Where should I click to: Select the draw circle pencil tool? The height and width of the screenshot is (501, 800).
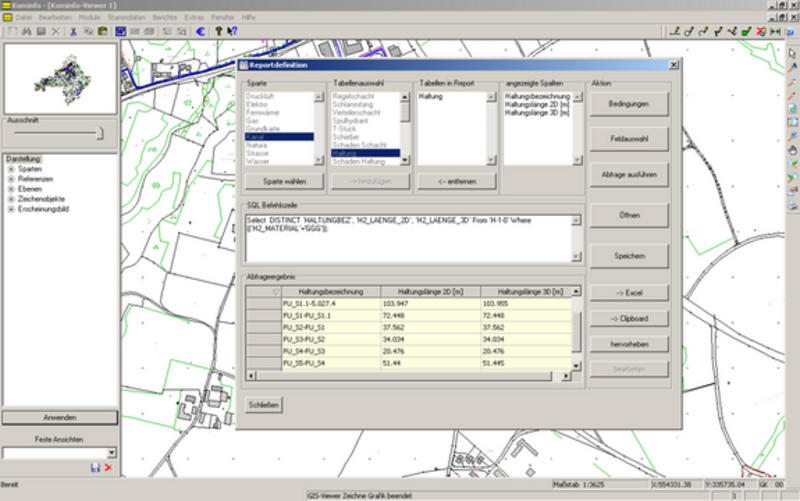pyautogui.click(x=689, y=32)
